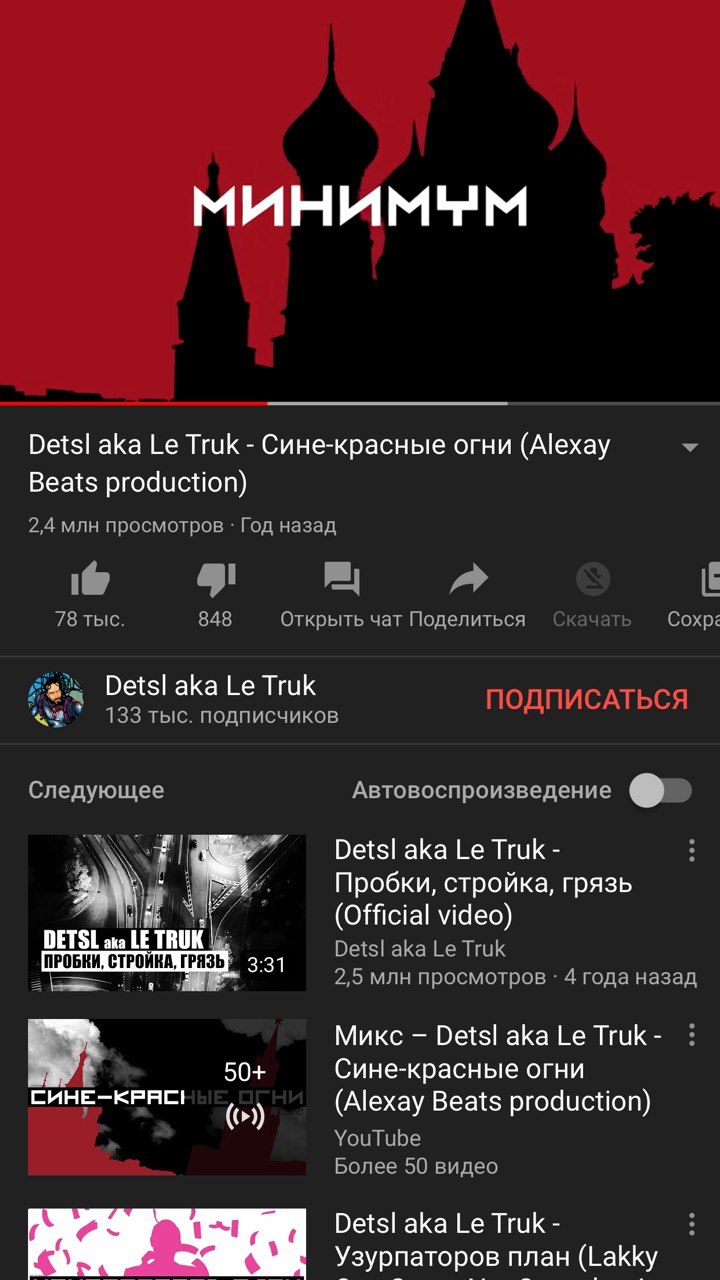Open the Узурпаторов план pink thumbnail
The height and width of the screenshot is (1280, 720).
pos(167,1244)
